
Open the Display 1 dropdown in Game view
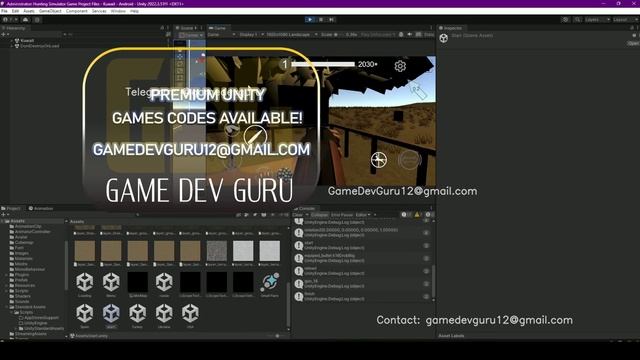click(x=251, y=35)
